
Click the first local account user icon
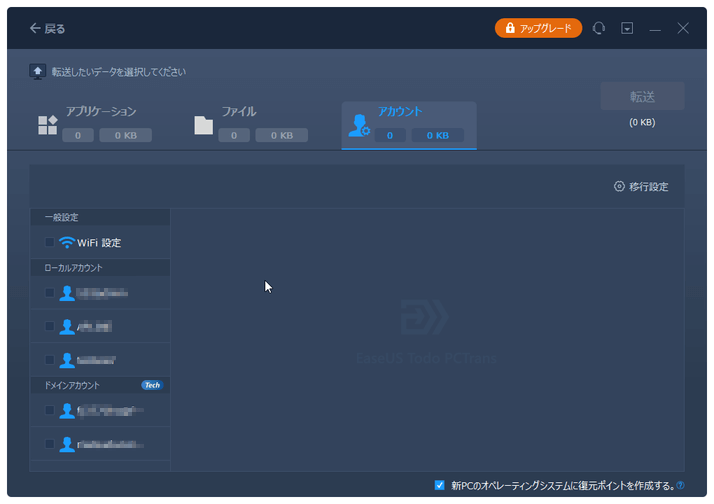(67, 293)
